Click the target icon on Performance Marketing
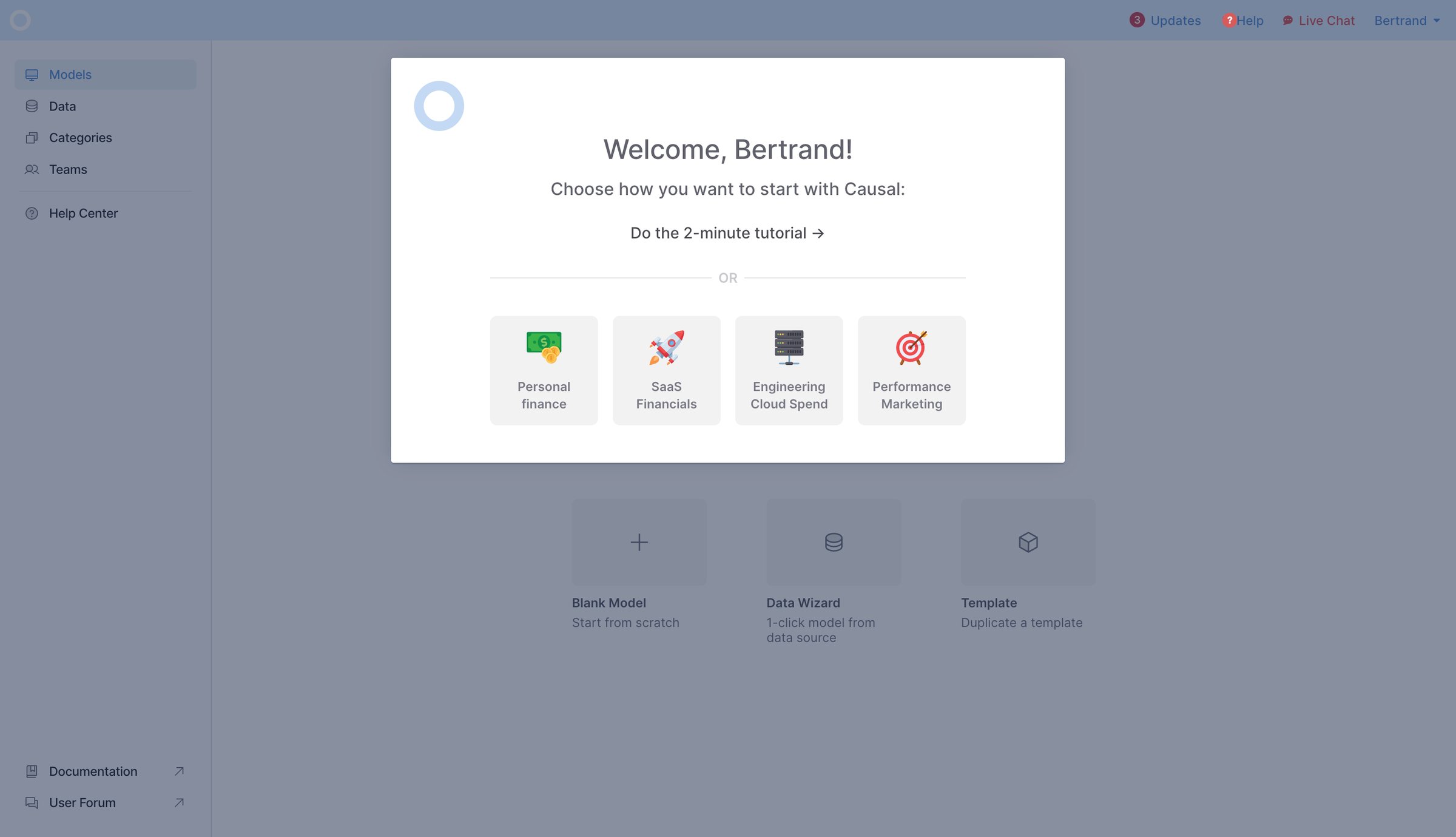This screenshot has height=837, width=1456. (x=911, y=347)
